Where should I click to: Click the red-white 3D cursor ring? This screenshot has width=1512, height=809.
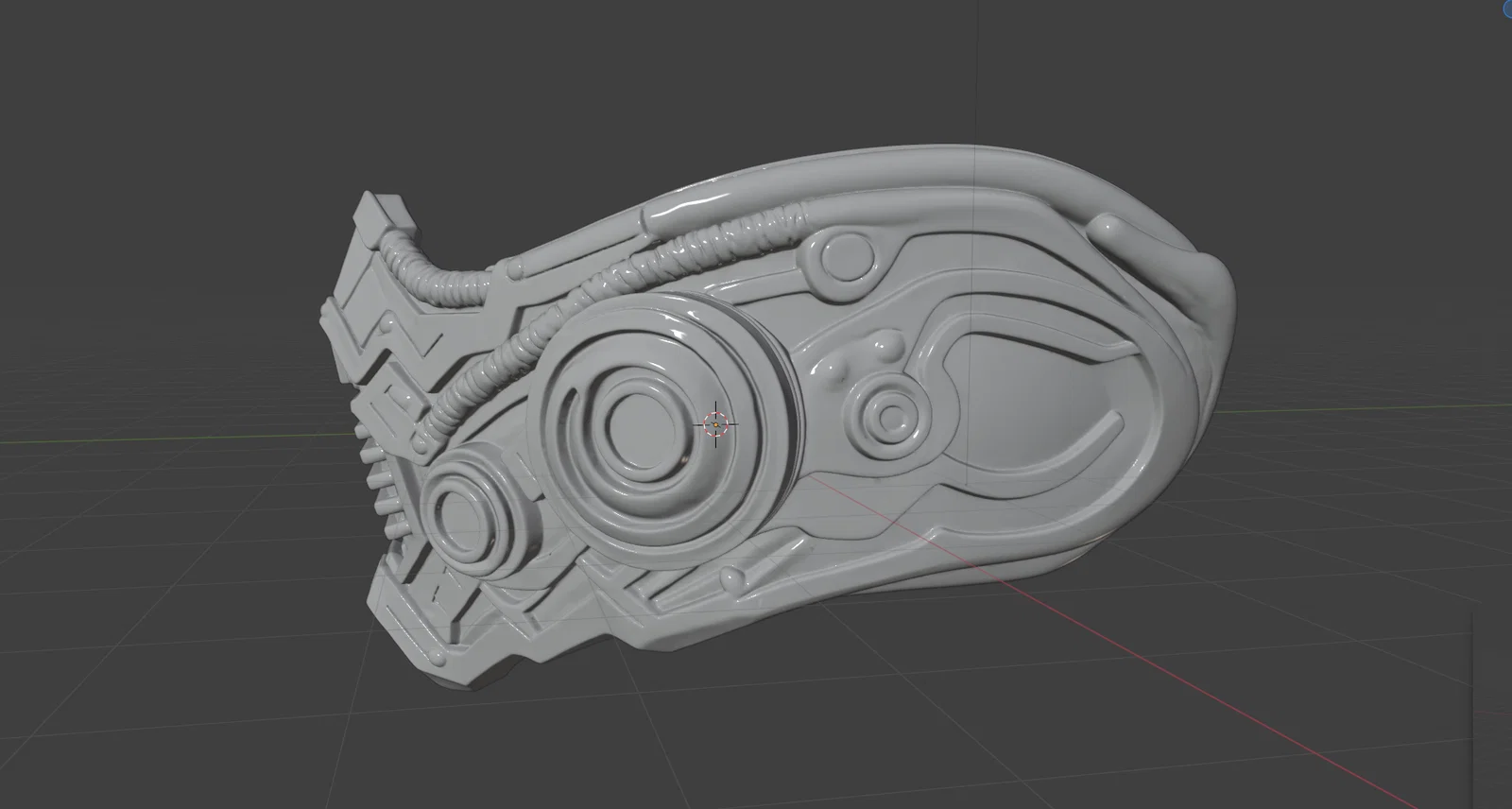[716, 425]
